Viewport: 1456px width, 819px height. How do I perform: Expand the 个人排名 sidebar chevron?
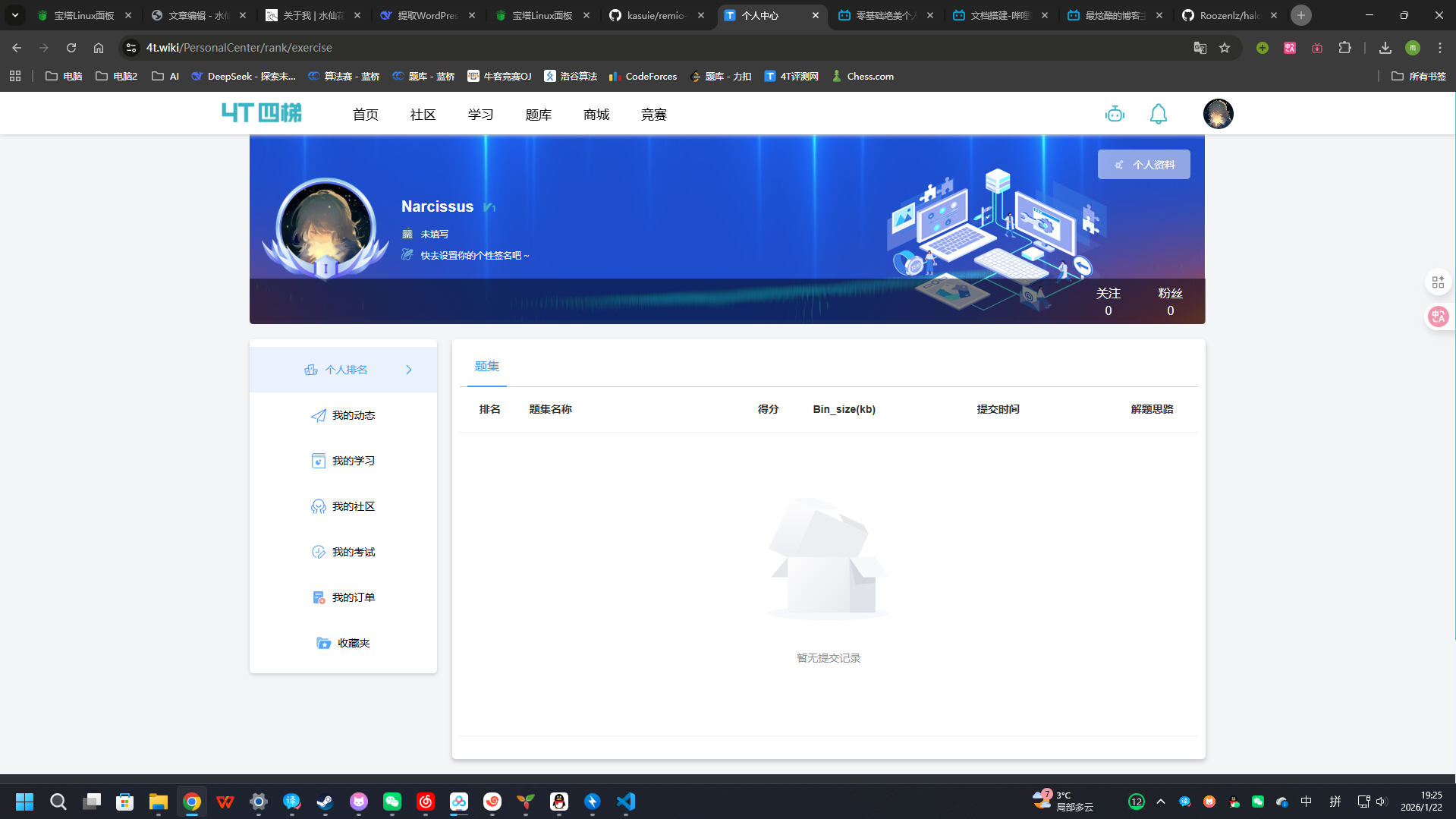[409, 370]
